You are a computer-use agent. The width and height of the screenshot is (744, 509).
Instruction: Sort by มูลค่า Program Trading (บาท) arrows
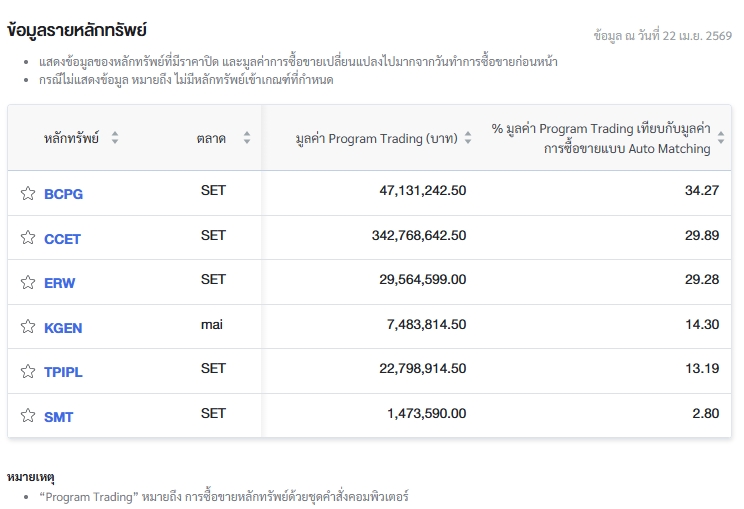[x=467, y=138]
